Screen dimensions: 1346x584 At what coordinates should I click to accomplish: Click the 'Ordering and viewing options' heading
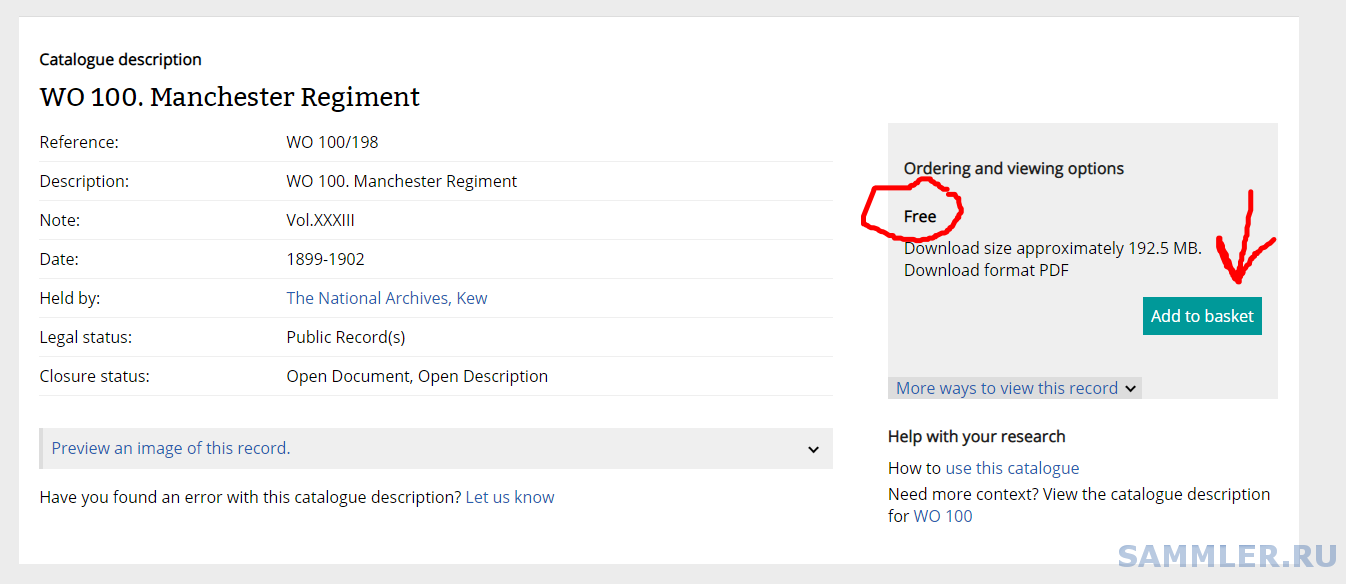tap(1013, 168)
